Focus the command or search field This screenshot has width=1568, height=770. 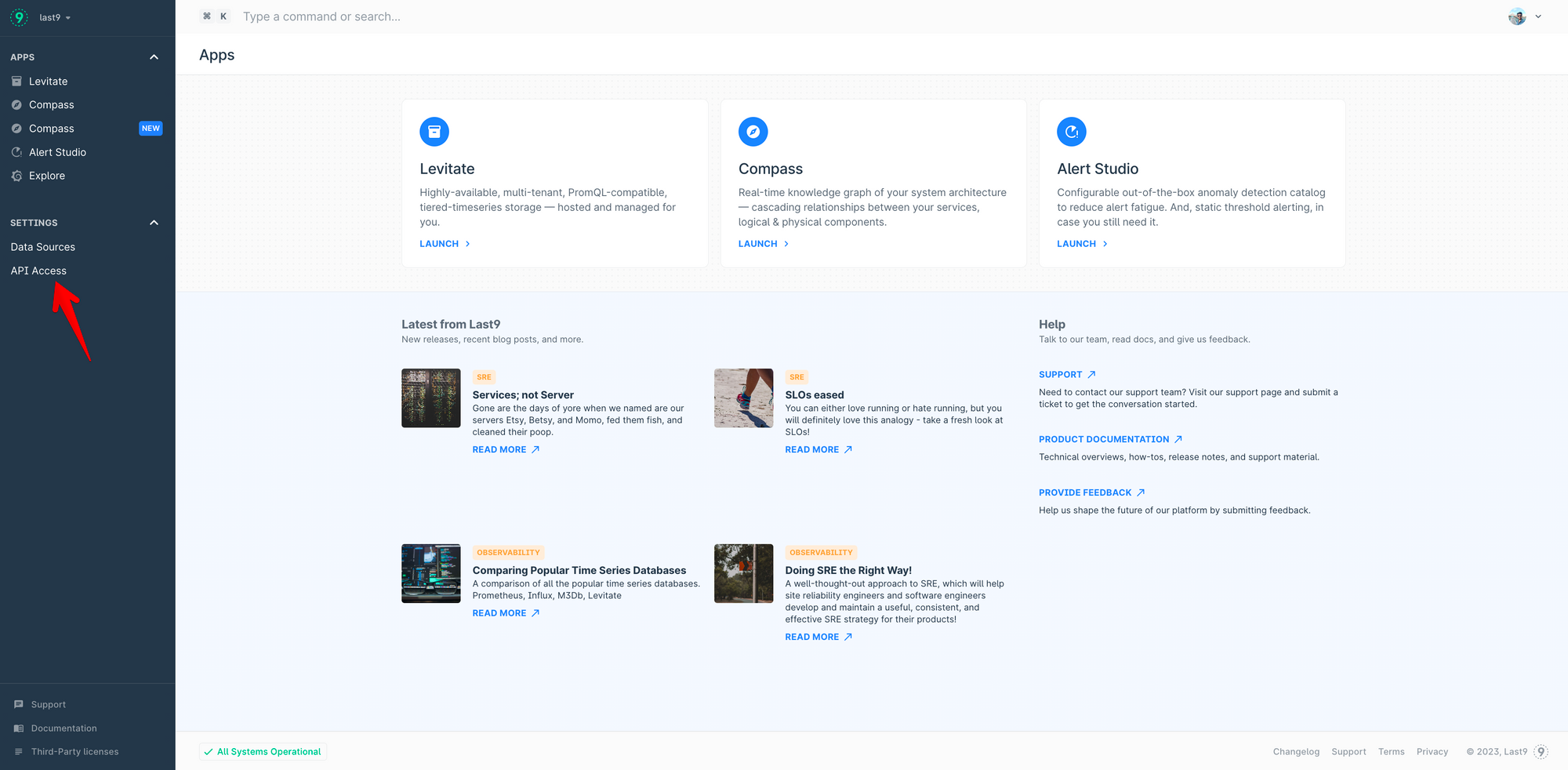click(321, 16)
